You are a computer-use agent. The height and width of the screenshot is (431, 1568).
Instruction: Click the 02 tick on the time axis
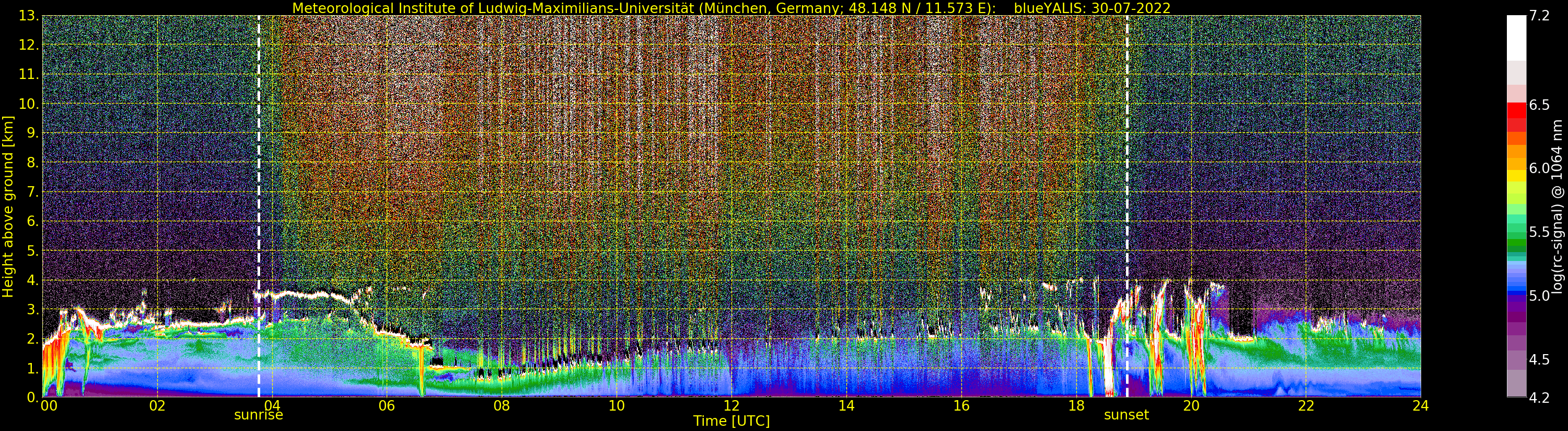[157, 405]
